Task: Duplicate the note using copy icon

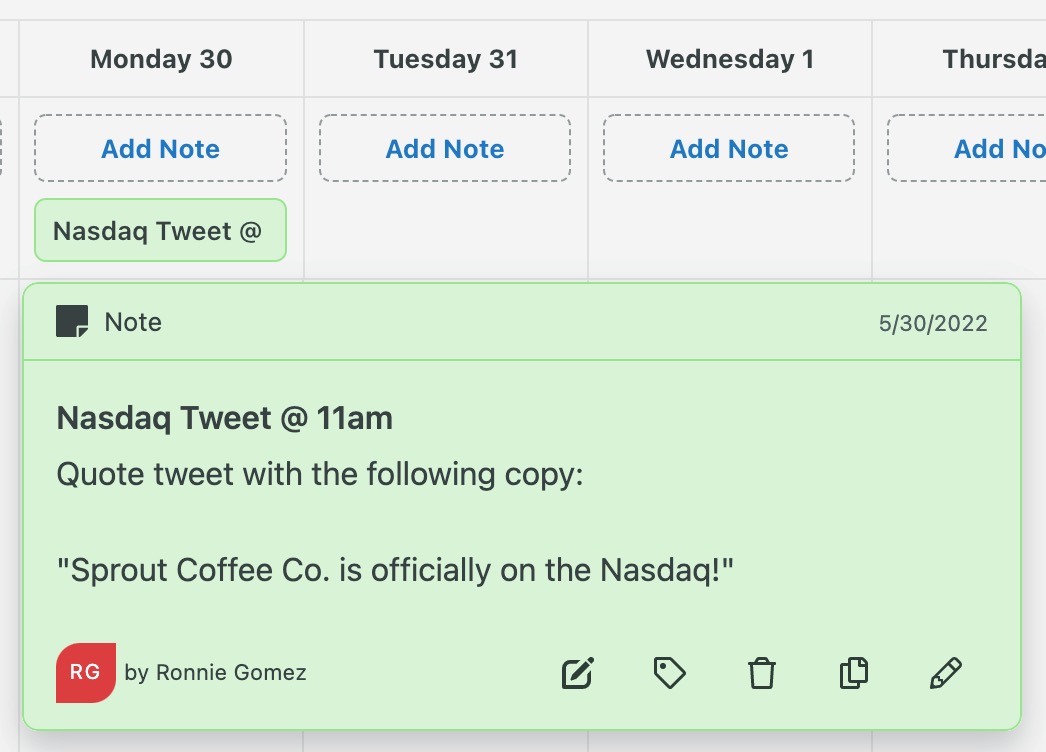Action: pos(853,673)
